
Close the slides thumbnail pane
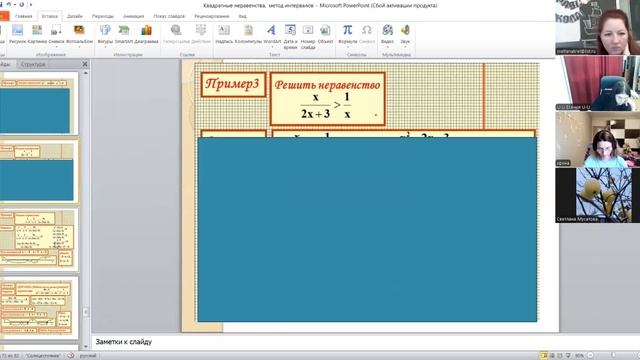[x=85, y=64]
